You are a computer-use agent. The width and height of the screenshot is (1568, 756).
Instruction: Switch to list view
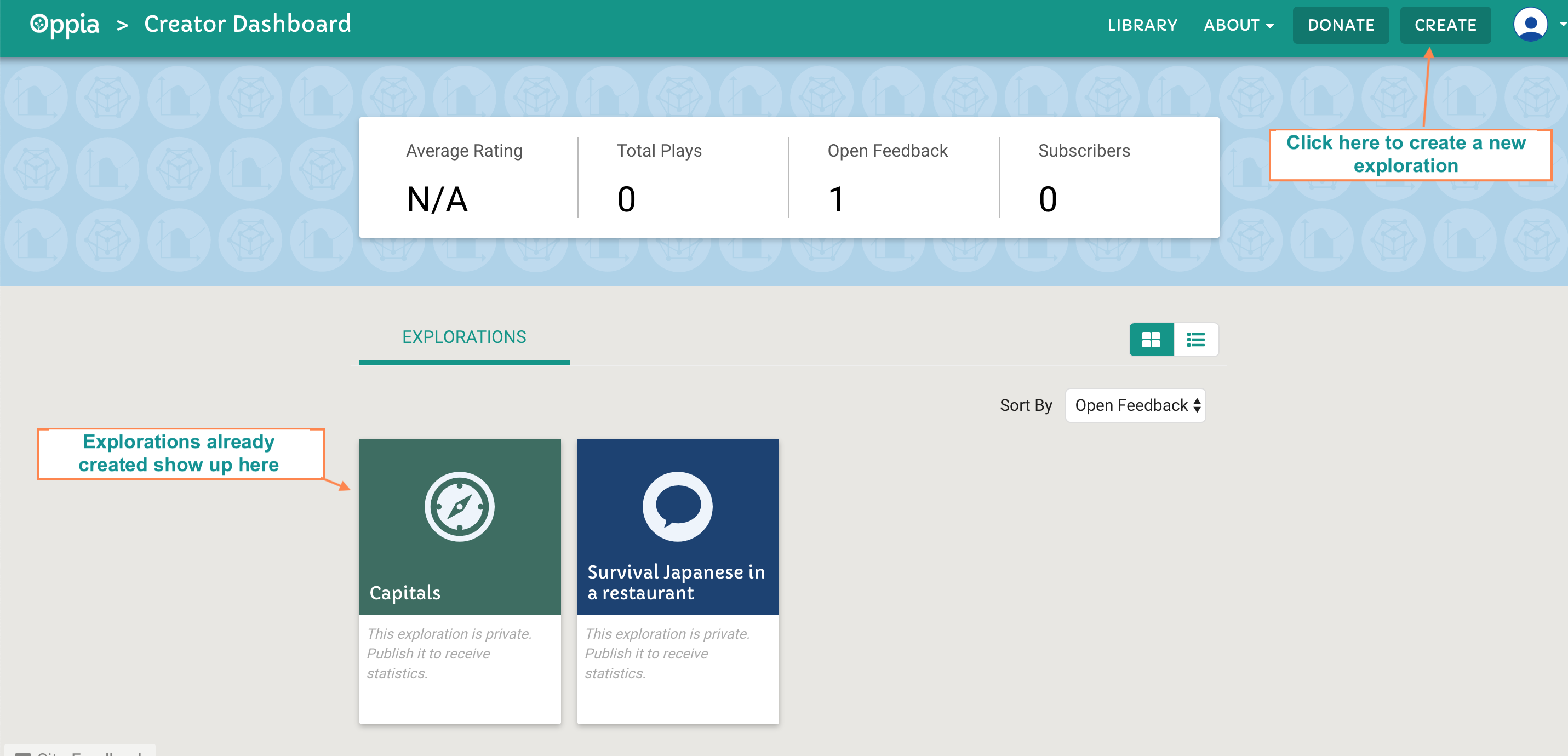(x=1195, y=340)
